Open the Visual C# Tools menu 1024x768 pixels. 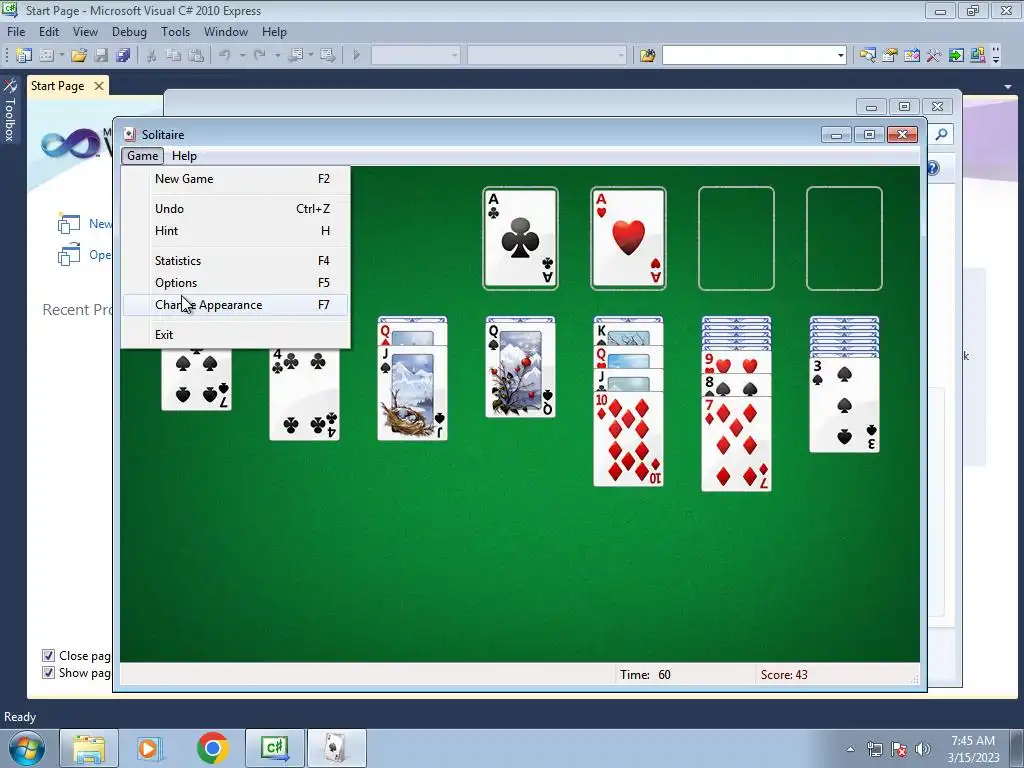coord(176,32)
